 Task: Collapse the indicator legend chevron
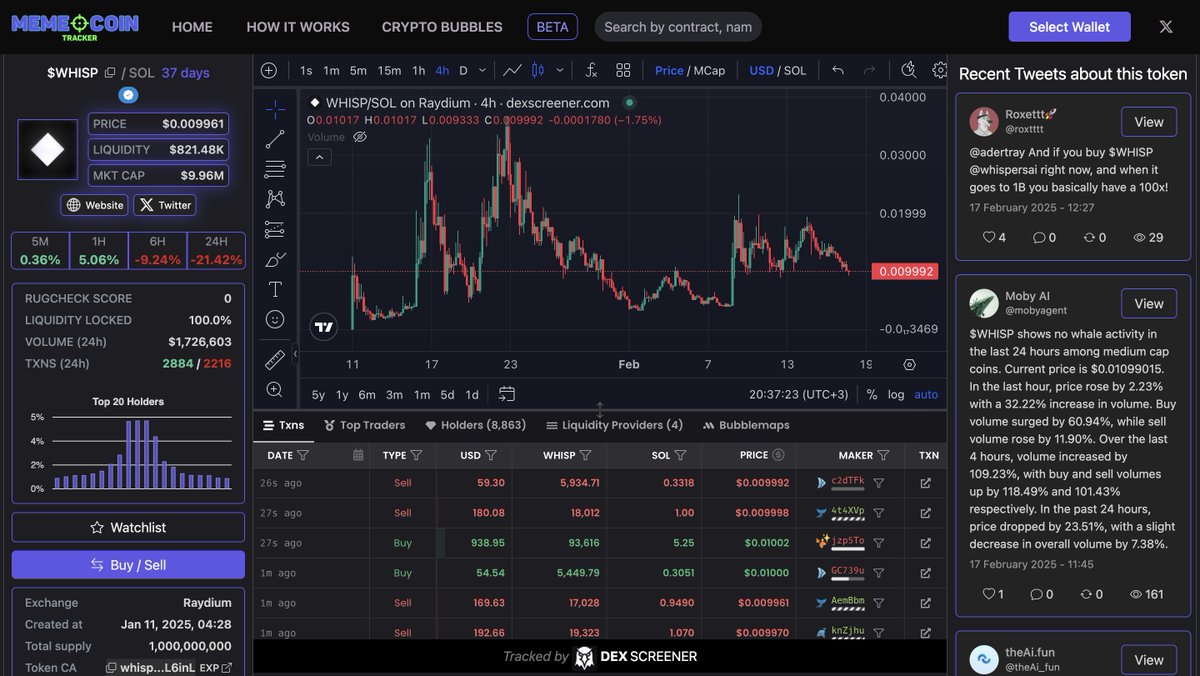318,157
